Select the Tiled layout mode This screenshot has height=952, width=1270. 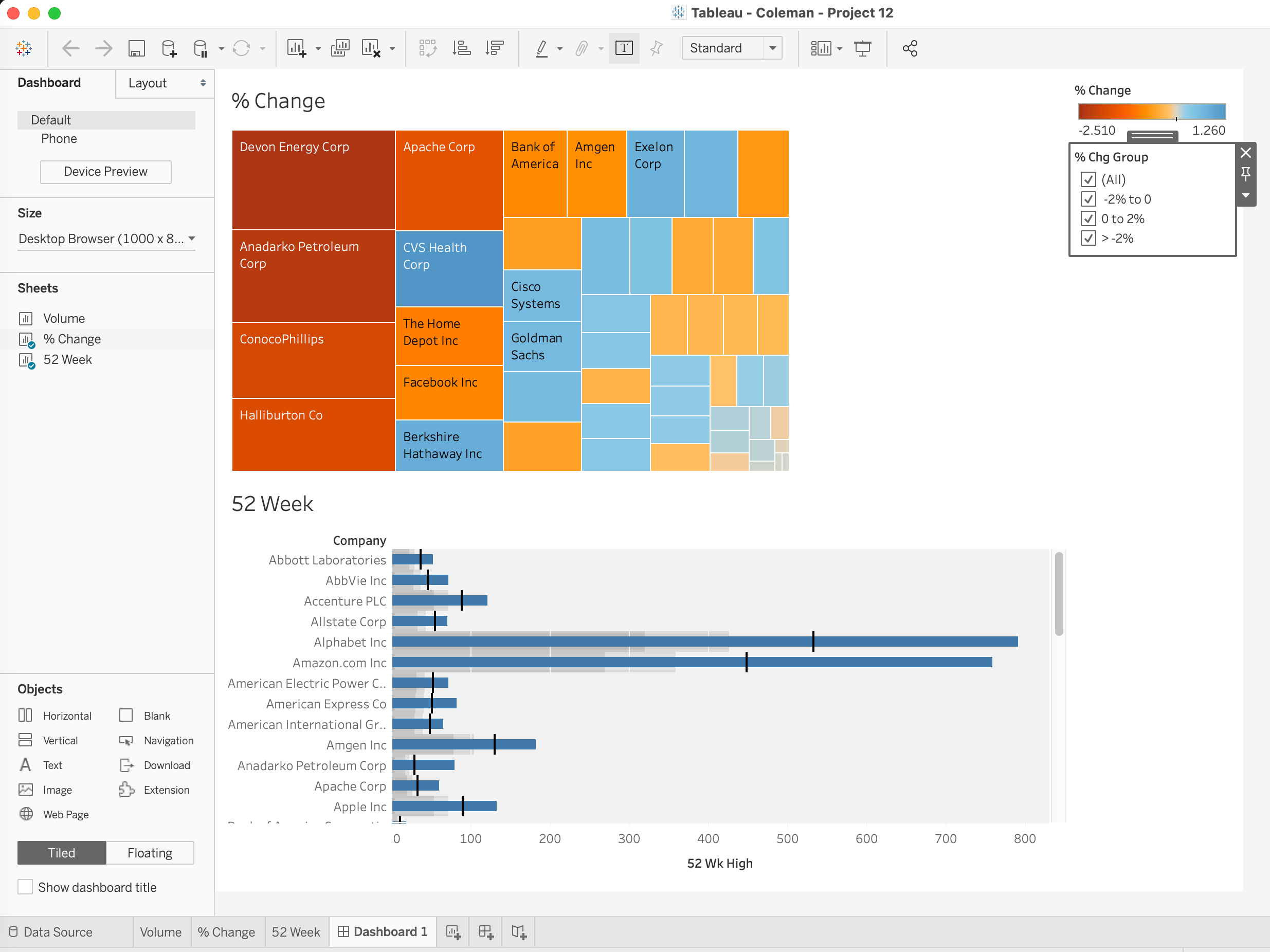pyautogui.click(x=61, y=853)
